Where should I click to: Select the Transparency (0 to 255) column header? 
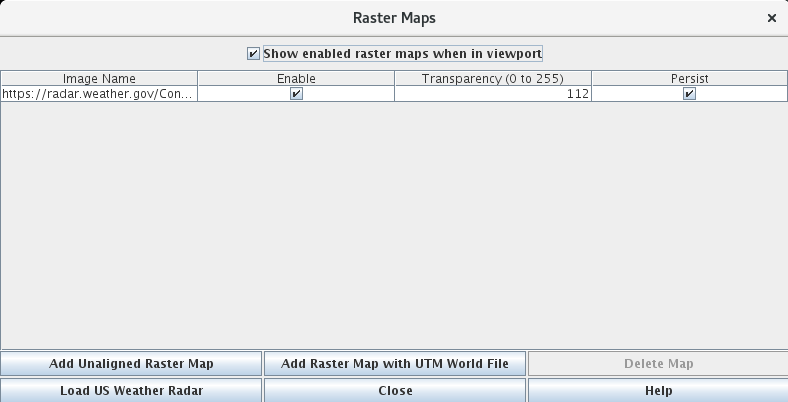(493, 78)
